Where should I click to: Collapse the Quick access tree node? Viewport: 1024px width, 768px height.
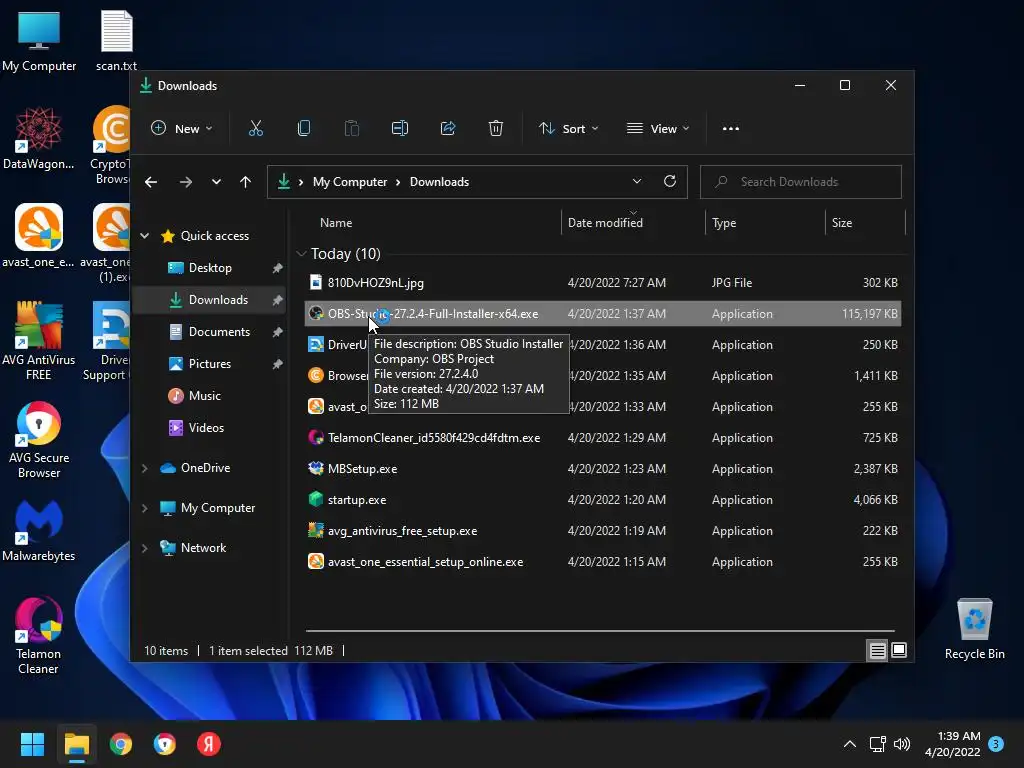click(x=144, y=236)
